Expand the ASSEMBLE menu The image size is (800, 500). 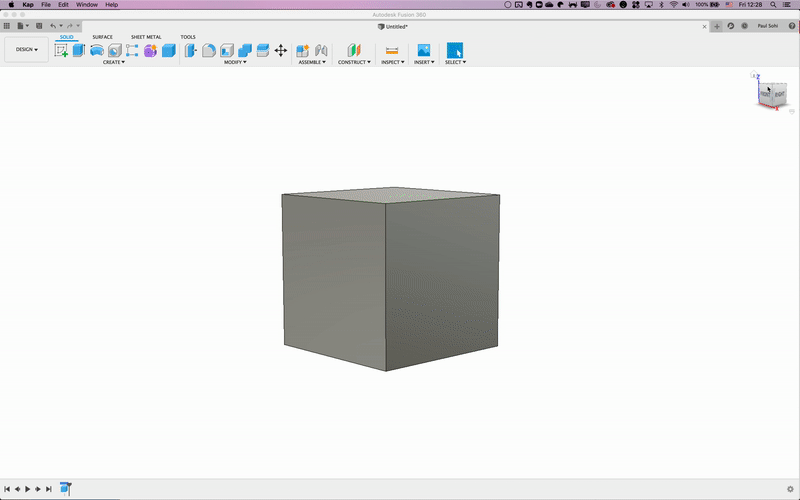pos(312,62)
